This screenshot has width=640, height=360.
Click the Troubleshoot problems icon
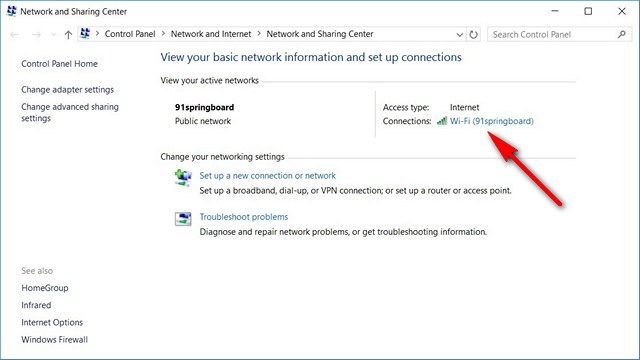pos(183,219)
